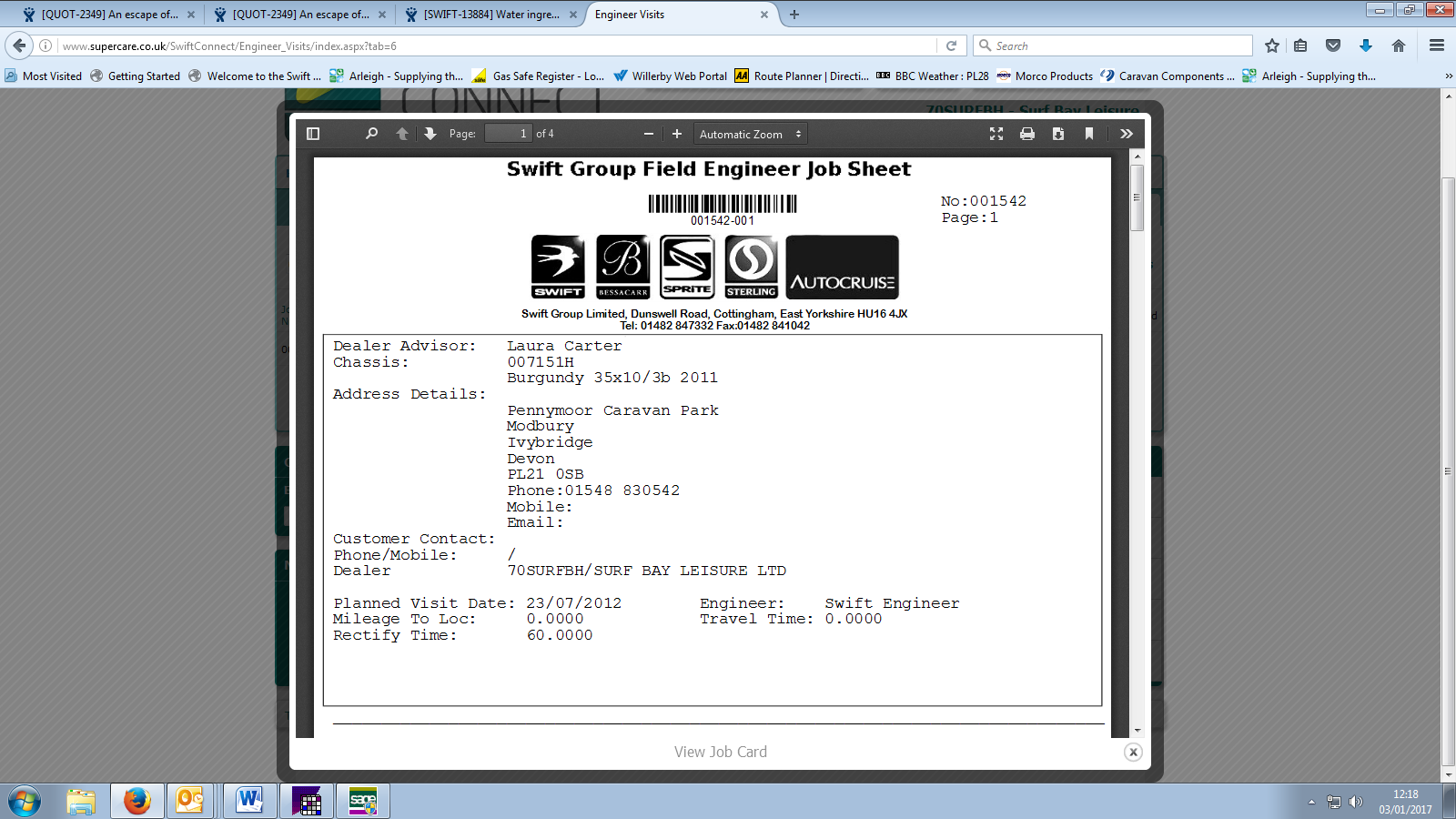Screen dimensions: 1456x819
Task: Click the Autocruise brand logo
Action: [843, 267]
